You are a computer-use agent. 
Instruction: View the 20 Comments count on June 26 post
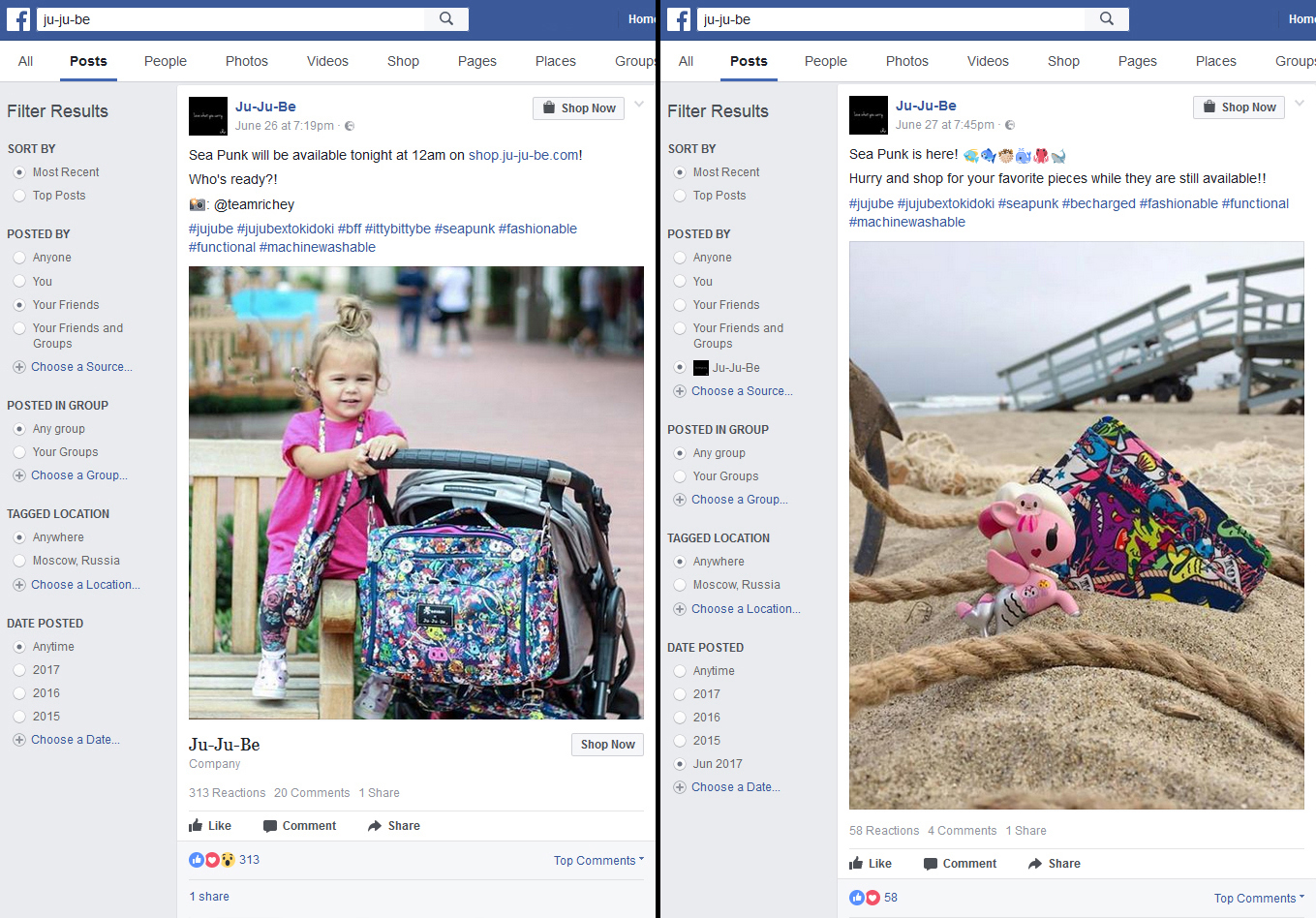312,793
